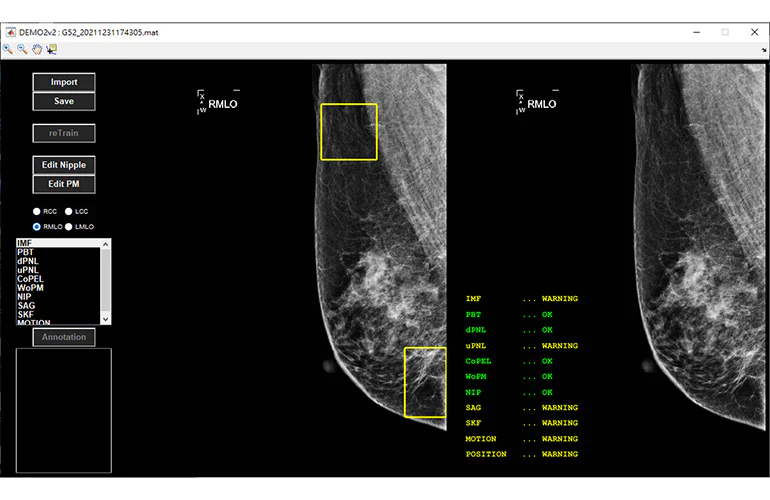This screenshot has height=500, width=770.
Task: Click the reTrain button
Action: 64,133
